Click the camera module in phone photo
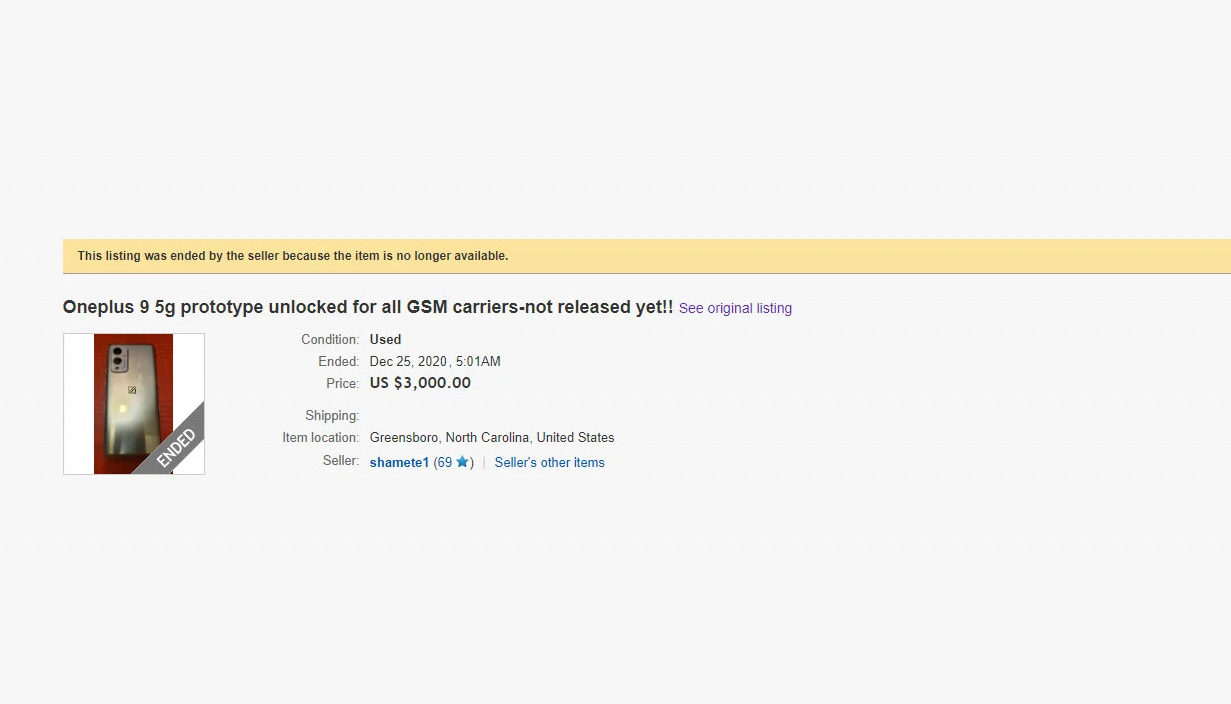This screenshot has height=704, width=1231. 119,359
